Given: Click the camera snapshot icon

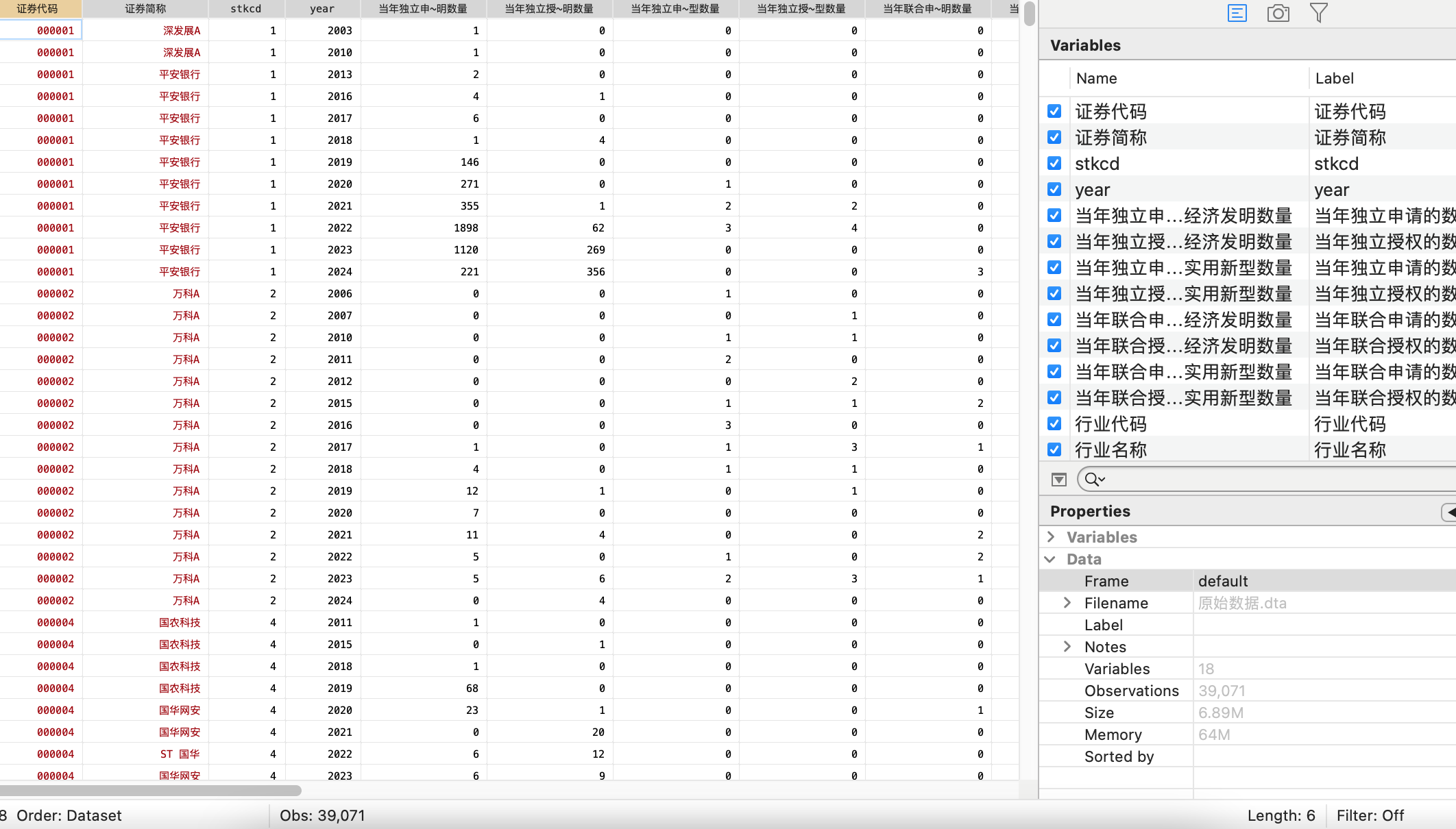Looking at the screenshot, I should [1278, 13].
